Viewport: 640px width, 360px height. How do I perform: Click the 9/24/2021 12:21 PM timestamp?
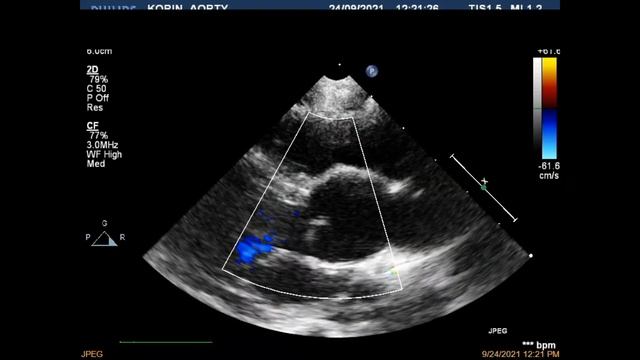(x=520, y=354)
